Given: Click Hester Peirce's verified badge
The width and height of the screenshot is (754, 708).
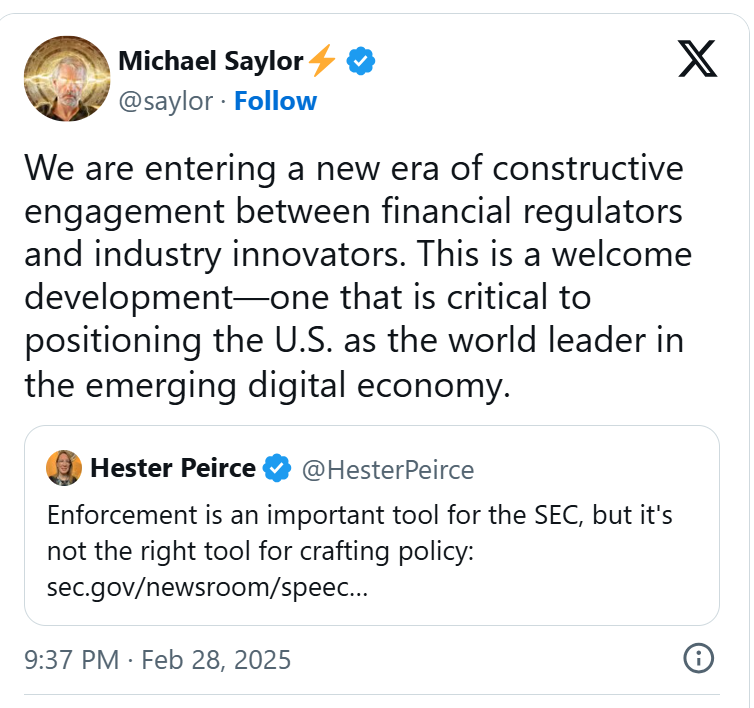Looking at the screenshot, I should (277, 468).
